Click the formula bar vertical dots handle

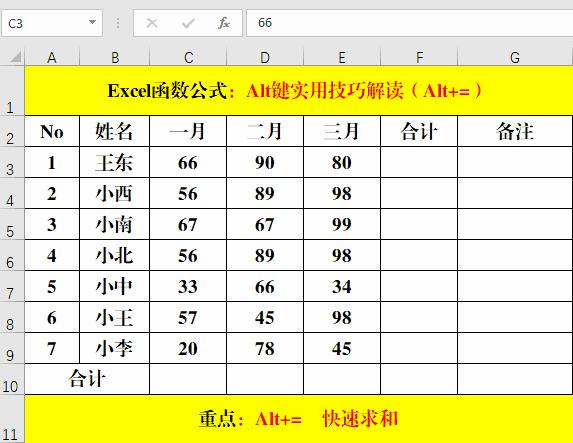pos(118,23)
